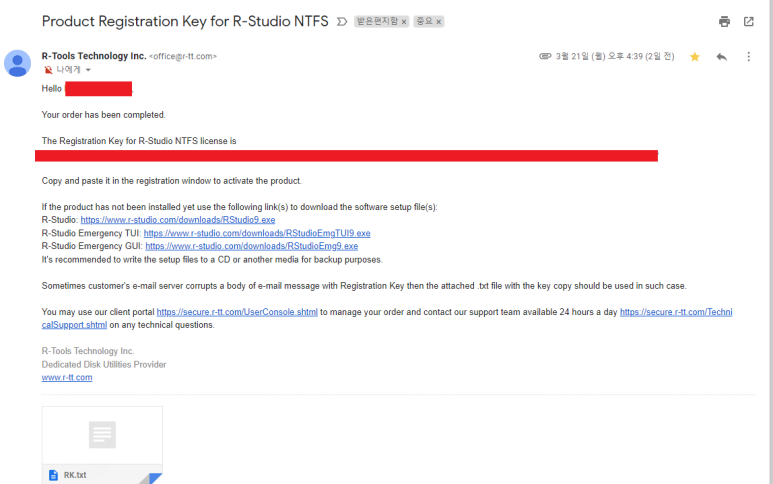
Task: Click the subject Product Registration Key for R-Studio NTFS
Action: [x=185, y=21]
